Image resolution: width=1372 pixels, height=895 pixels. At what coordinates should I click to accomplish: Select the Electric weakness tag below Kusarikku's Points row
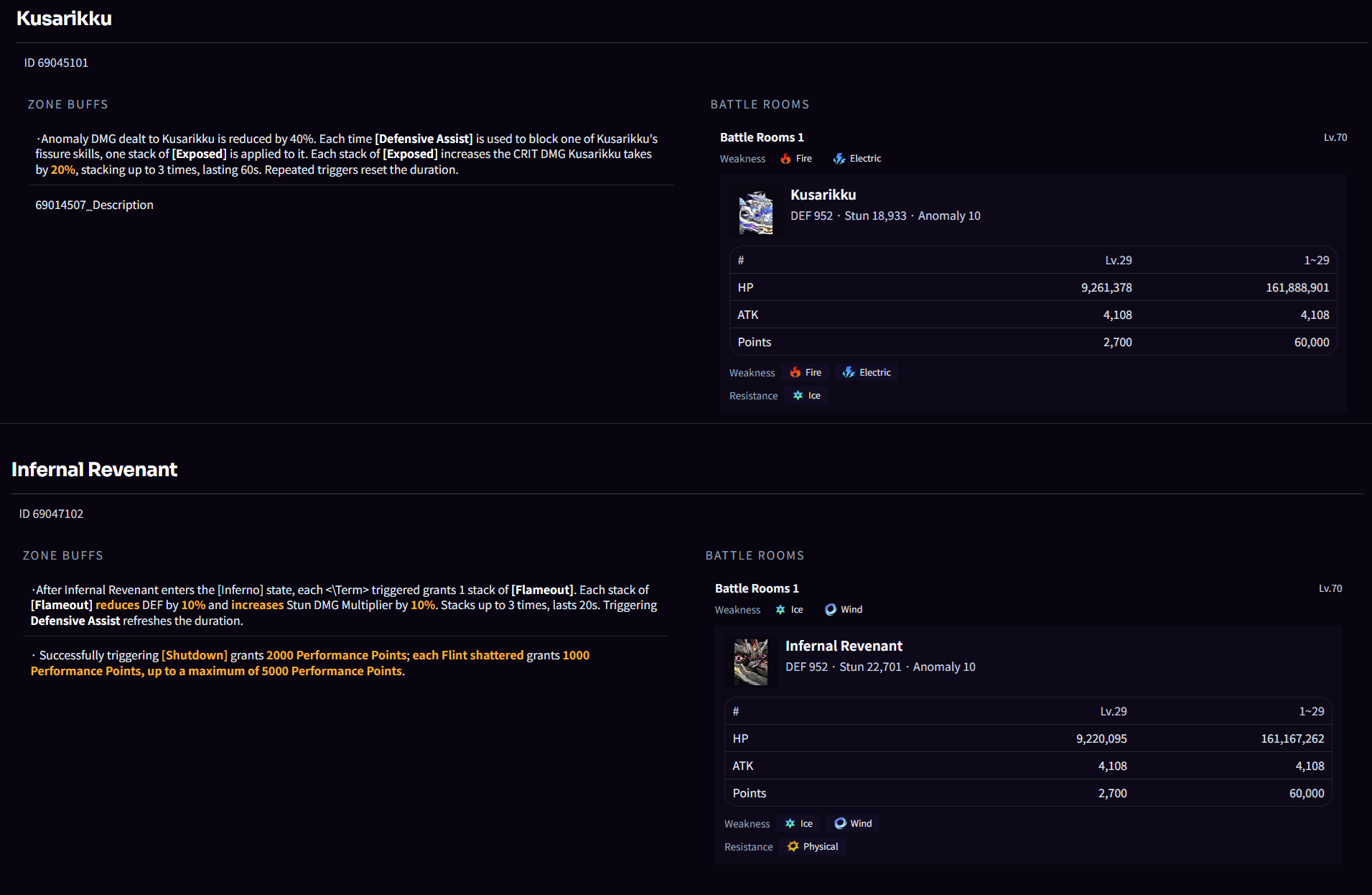(867, 373)
